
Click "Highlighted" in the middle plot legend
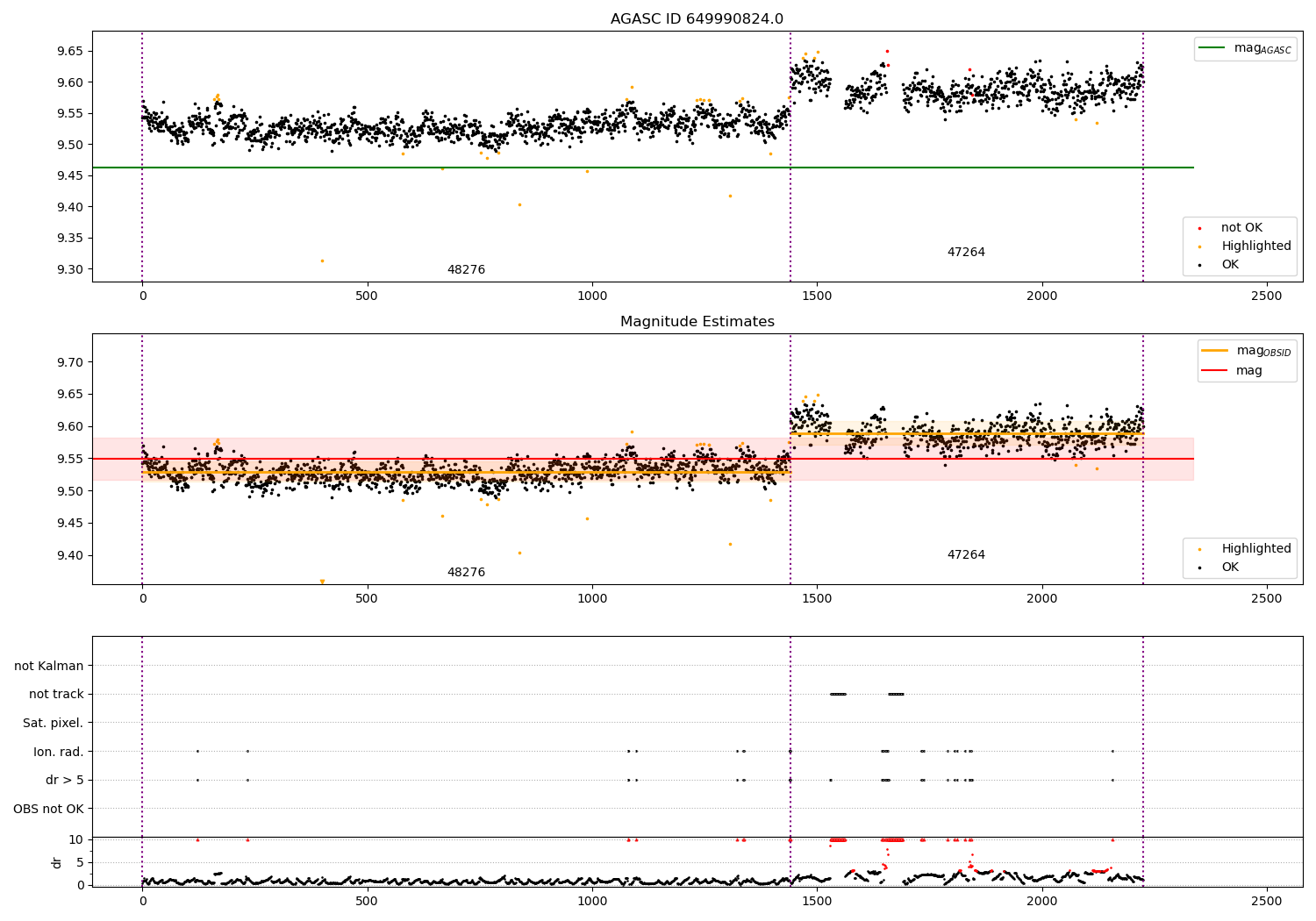coord(1255,549)
